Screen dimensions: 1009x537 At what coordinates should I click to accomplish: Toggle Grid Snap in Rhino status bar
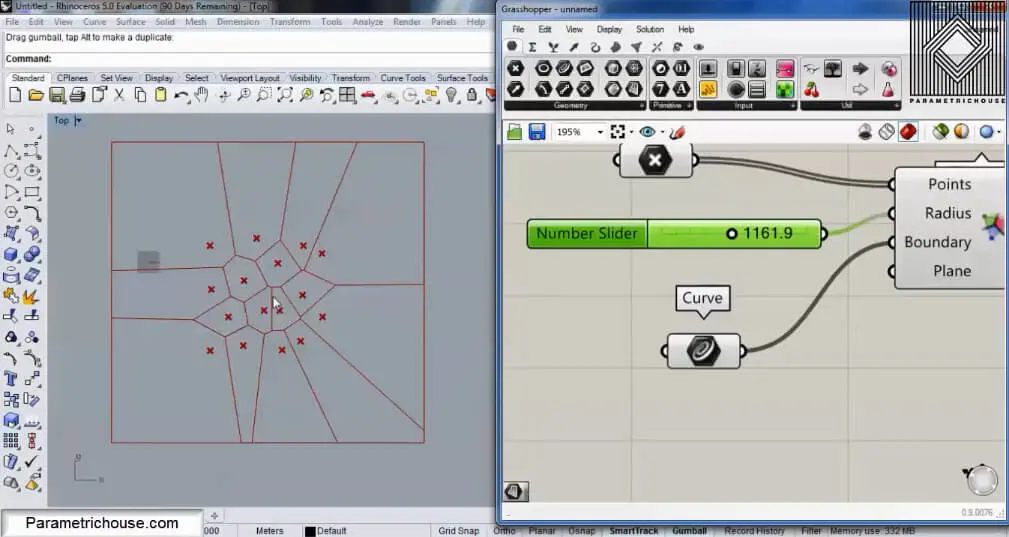459,531
